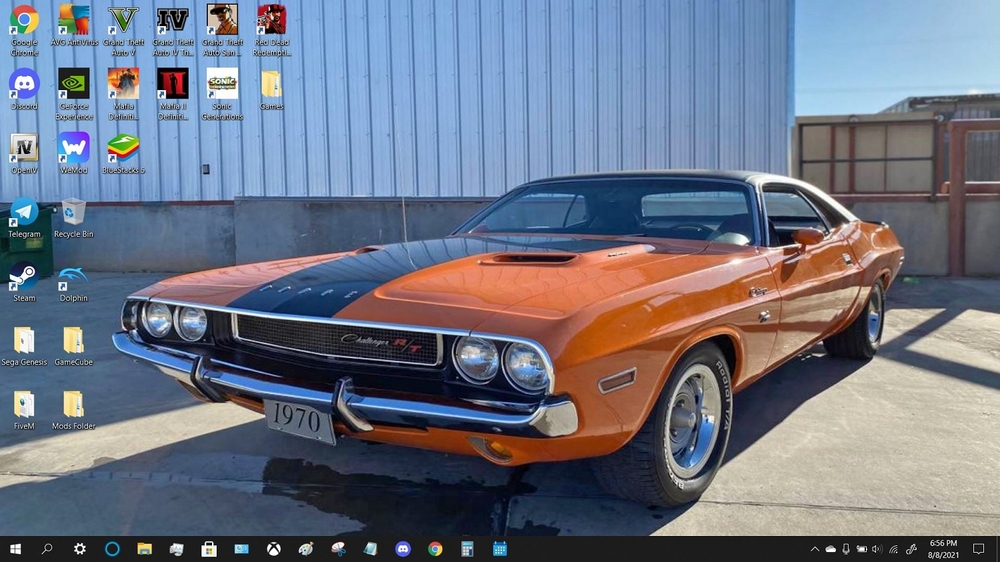Click the BlueStacks 5 desktop icon

point(123,148)
